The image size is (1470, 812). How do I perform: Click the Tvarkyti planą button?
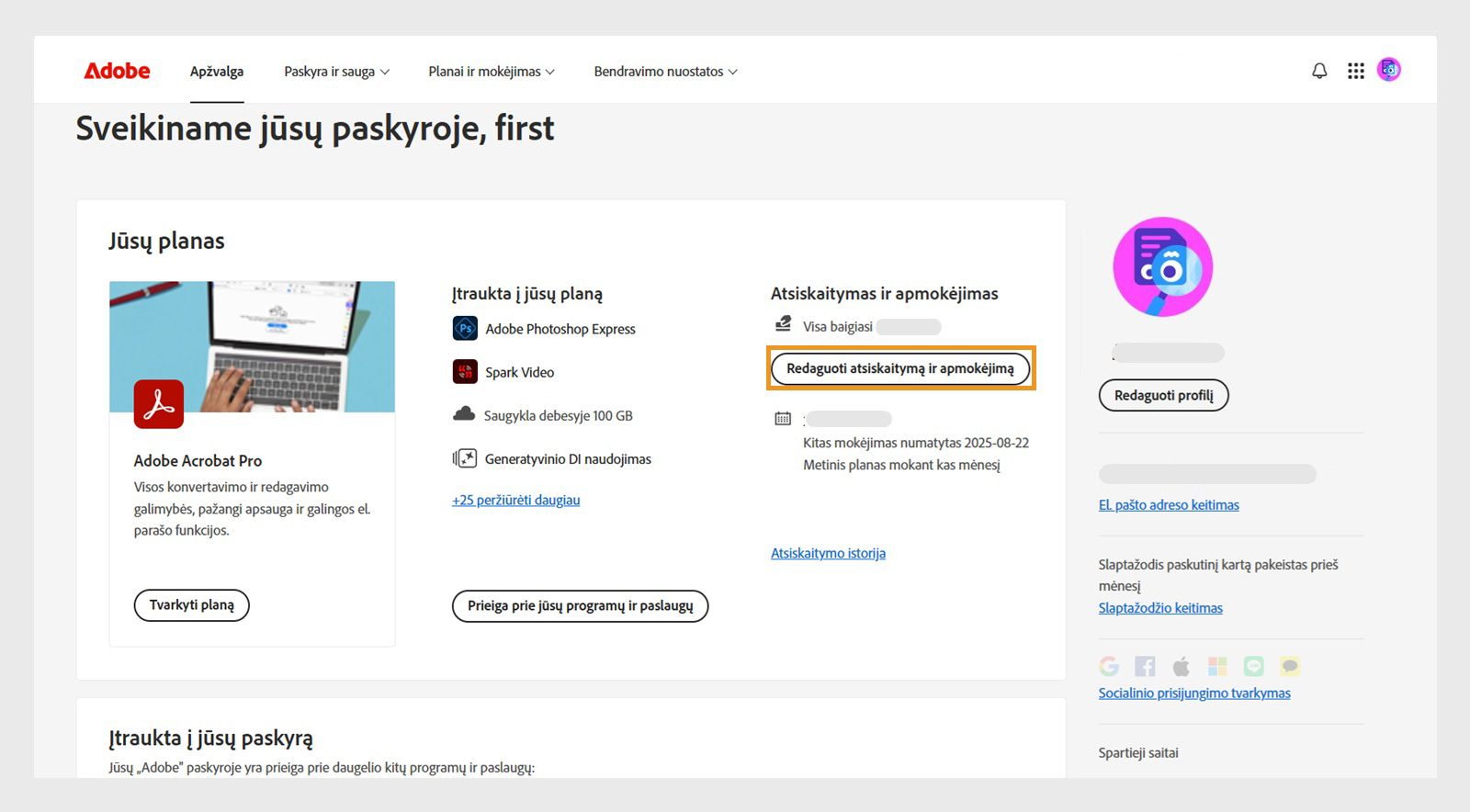(x=192, y=605)
